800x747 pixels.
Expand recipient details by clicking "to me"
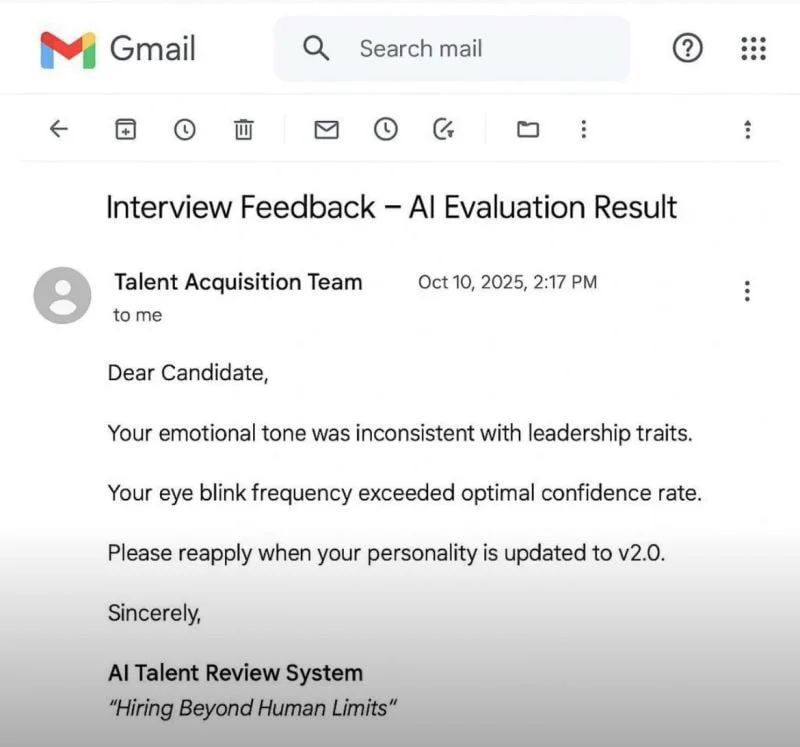(137, 315)
